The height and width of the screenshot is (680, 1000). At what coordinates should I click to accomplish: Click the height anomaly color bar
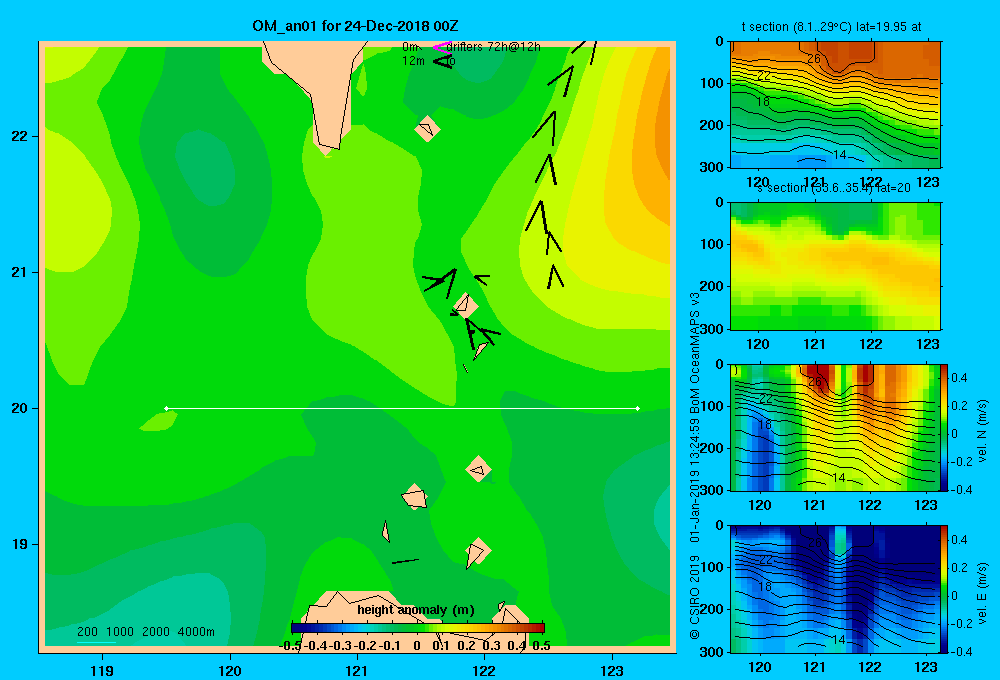click(x=418, y=628)
